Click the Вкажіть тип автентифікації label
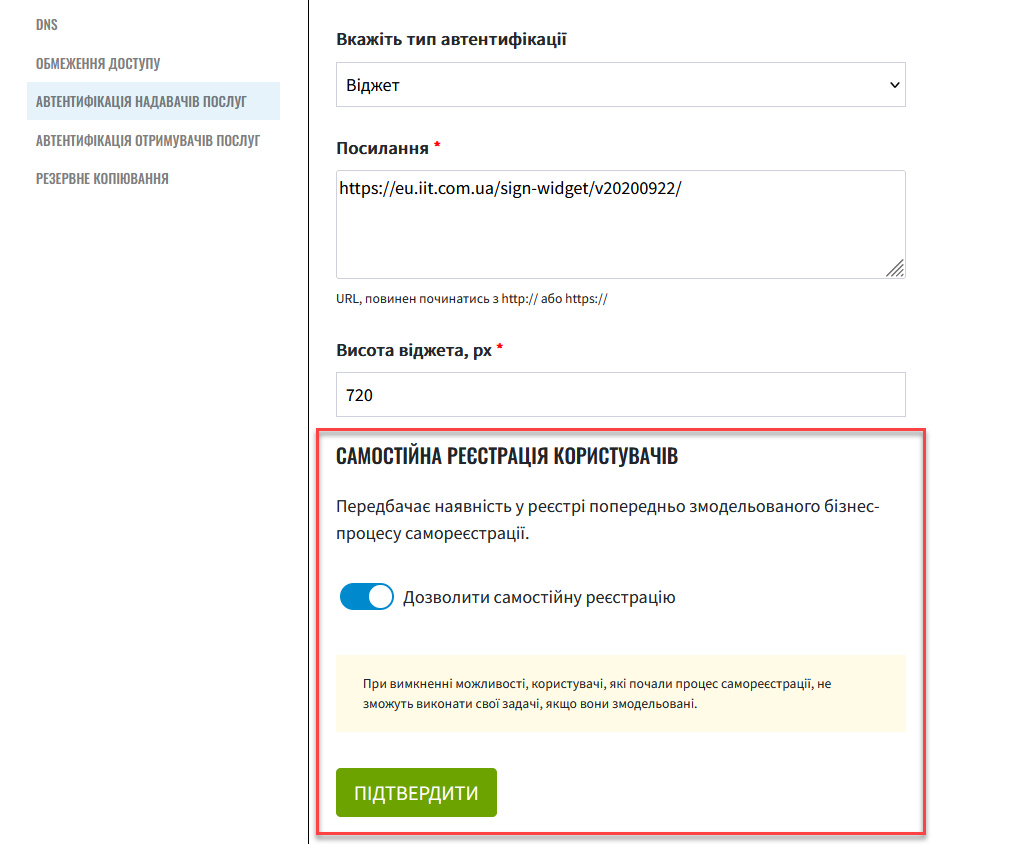The image size is (1011, 856). (451, 39)
